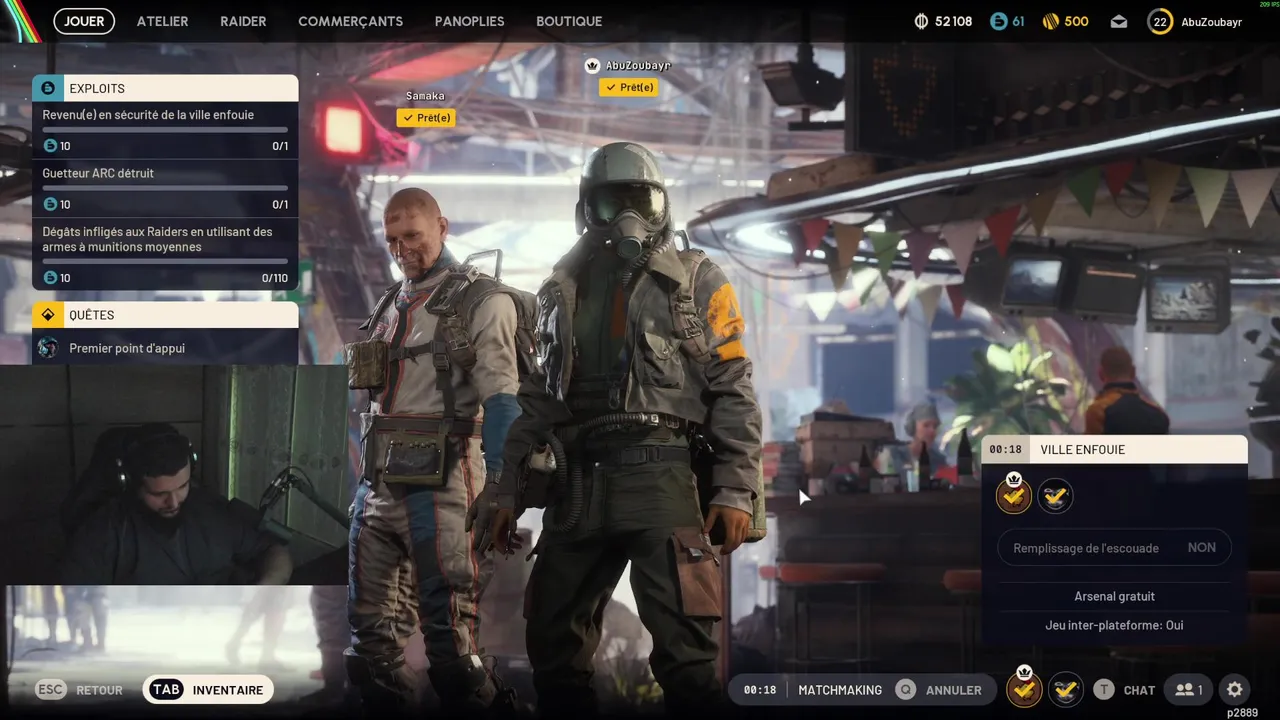Click the bottom bar second squad member icon
Screen dimensions: 1280x720
click(1066, 689)
